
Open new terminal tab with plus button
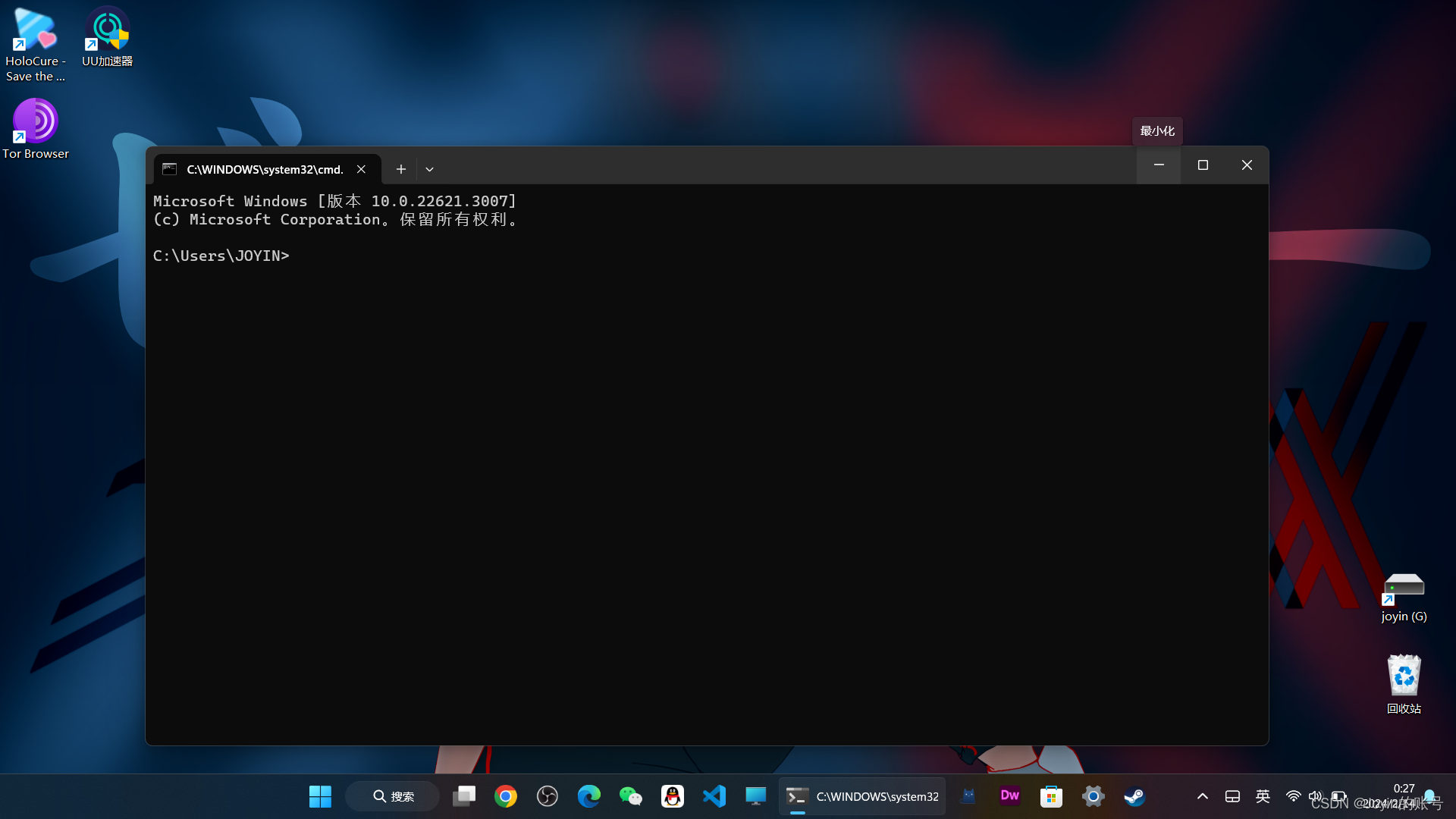pyautogui.click(x=401, y=169)
